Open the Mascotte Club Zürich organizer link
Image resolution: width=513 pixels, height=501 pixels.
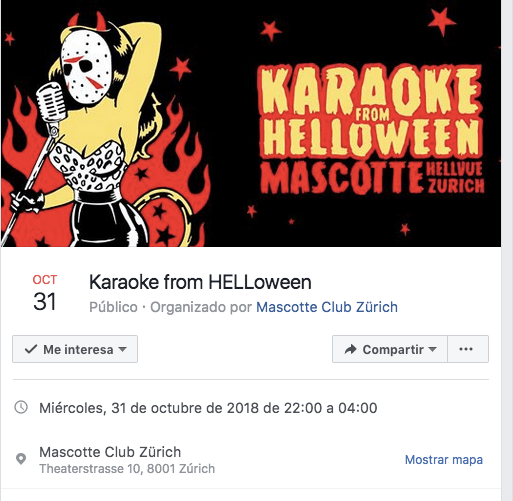pyautogui.click(x=327, y=307)
